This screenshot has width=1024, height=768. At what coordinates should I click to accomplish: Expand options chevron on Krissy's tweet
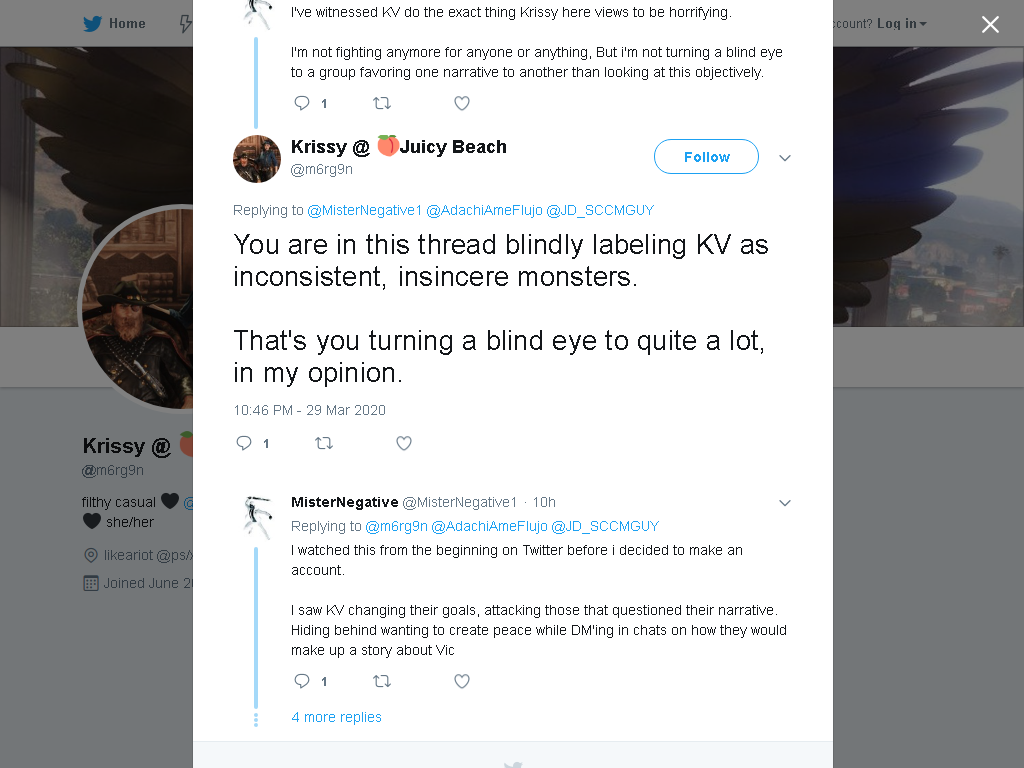click(x=785, y=157)
